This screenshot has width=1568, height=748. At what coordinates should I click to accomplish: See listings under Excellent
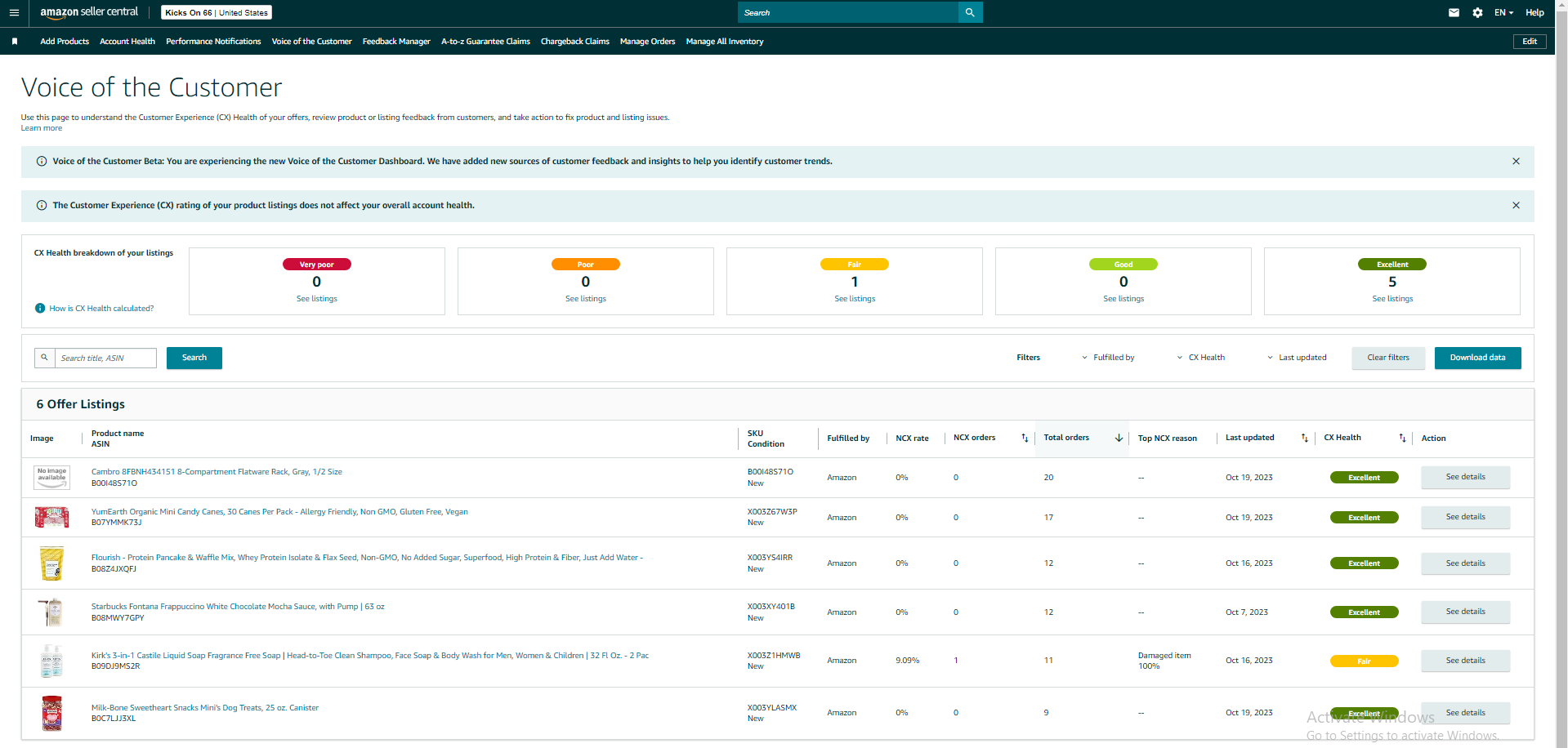pyautogui.click(x=1392, y=299)
